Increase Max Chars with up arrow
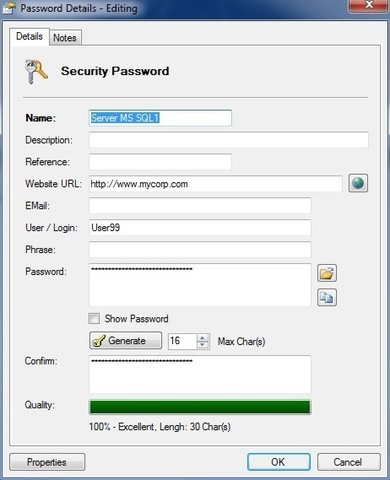This screenshot has width=390, height=480. 202,338
